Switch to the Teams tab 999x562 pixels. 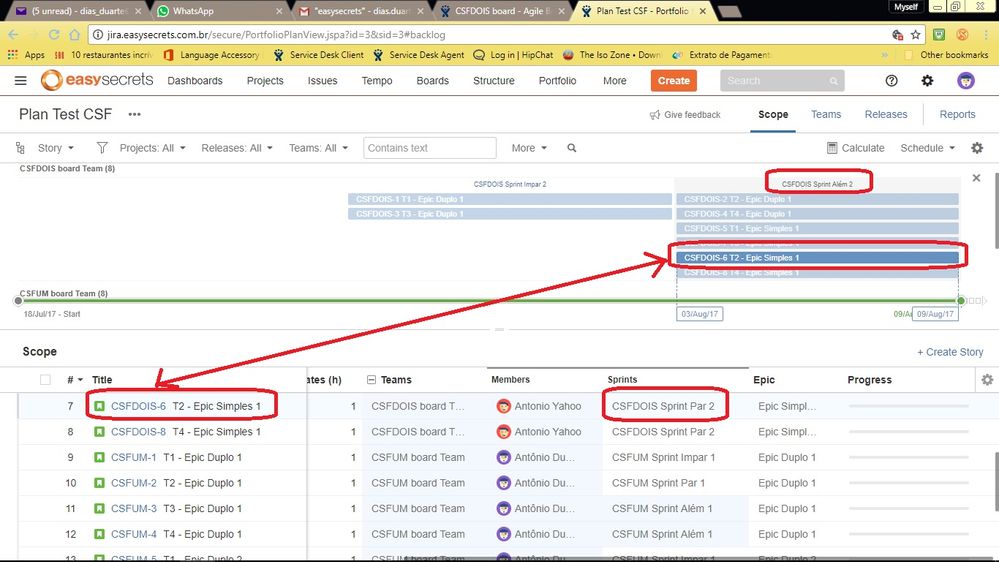pos(826,114)
